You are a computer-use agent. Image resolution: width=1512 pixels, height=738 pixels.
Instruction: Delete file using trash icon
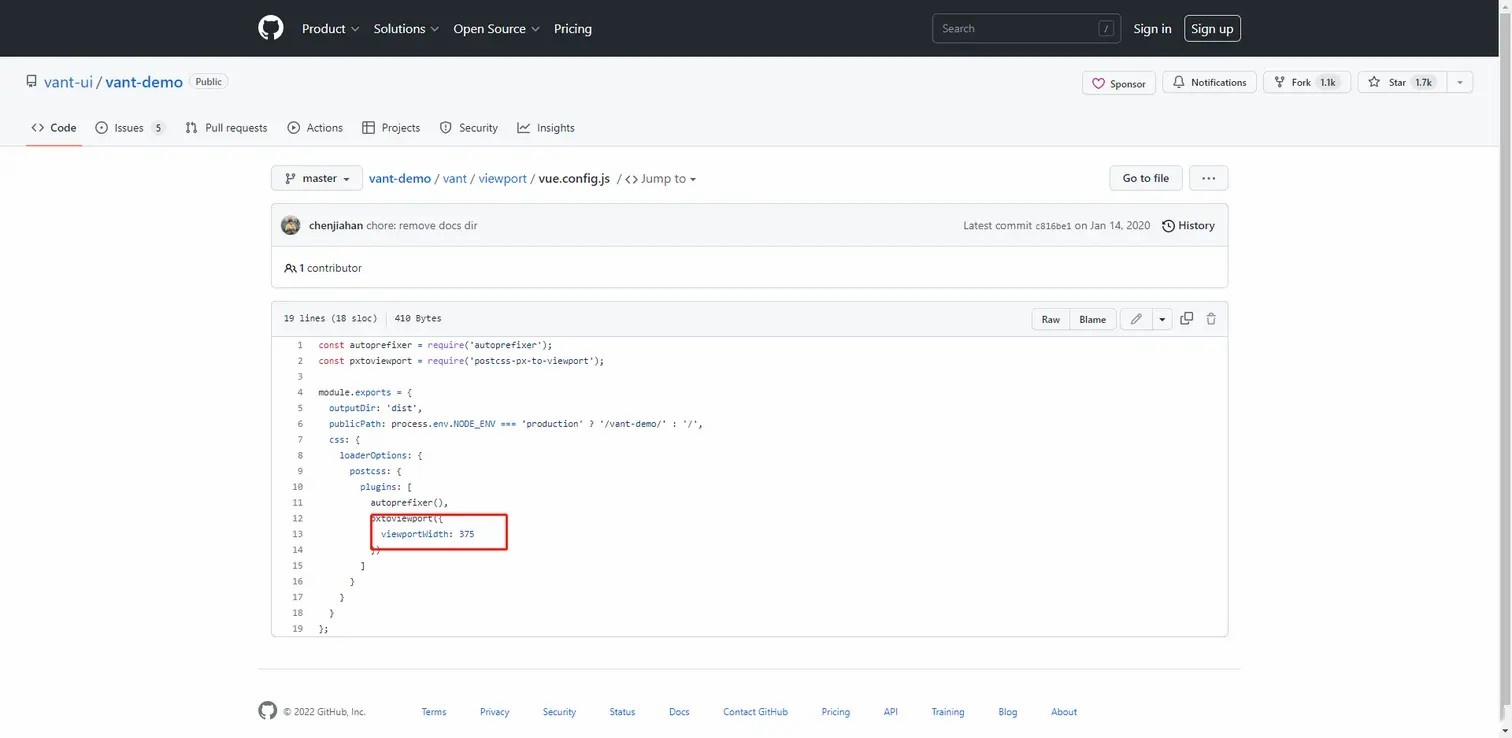pyautogui.click(x=1211, y=319)
